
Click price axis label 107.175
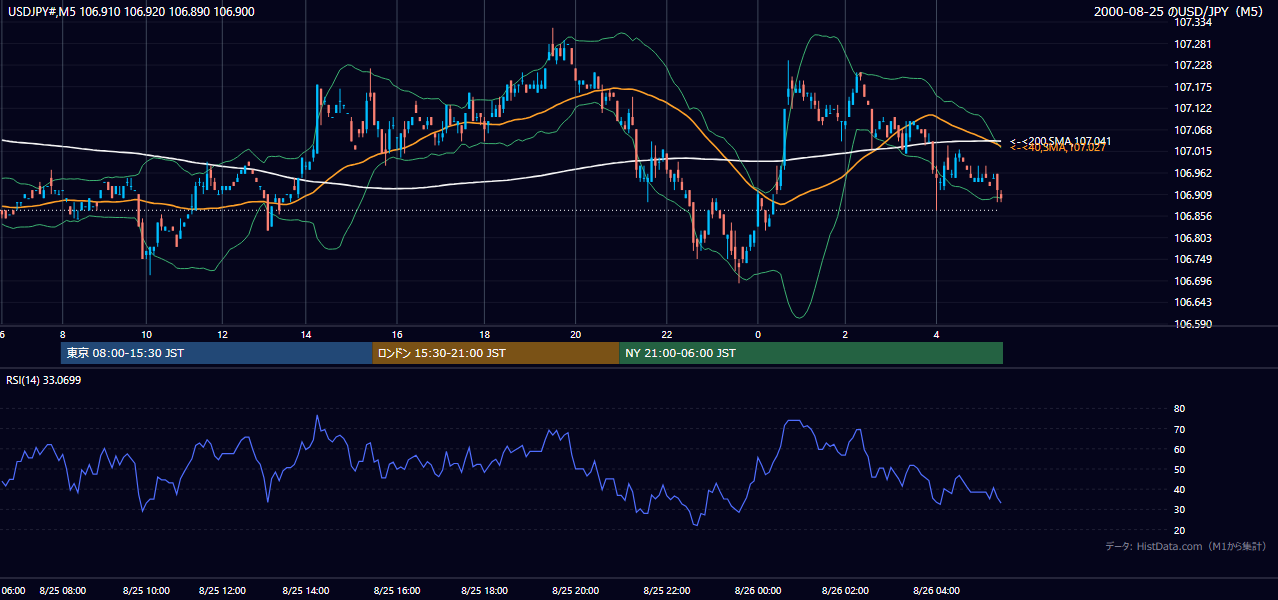1195,87
